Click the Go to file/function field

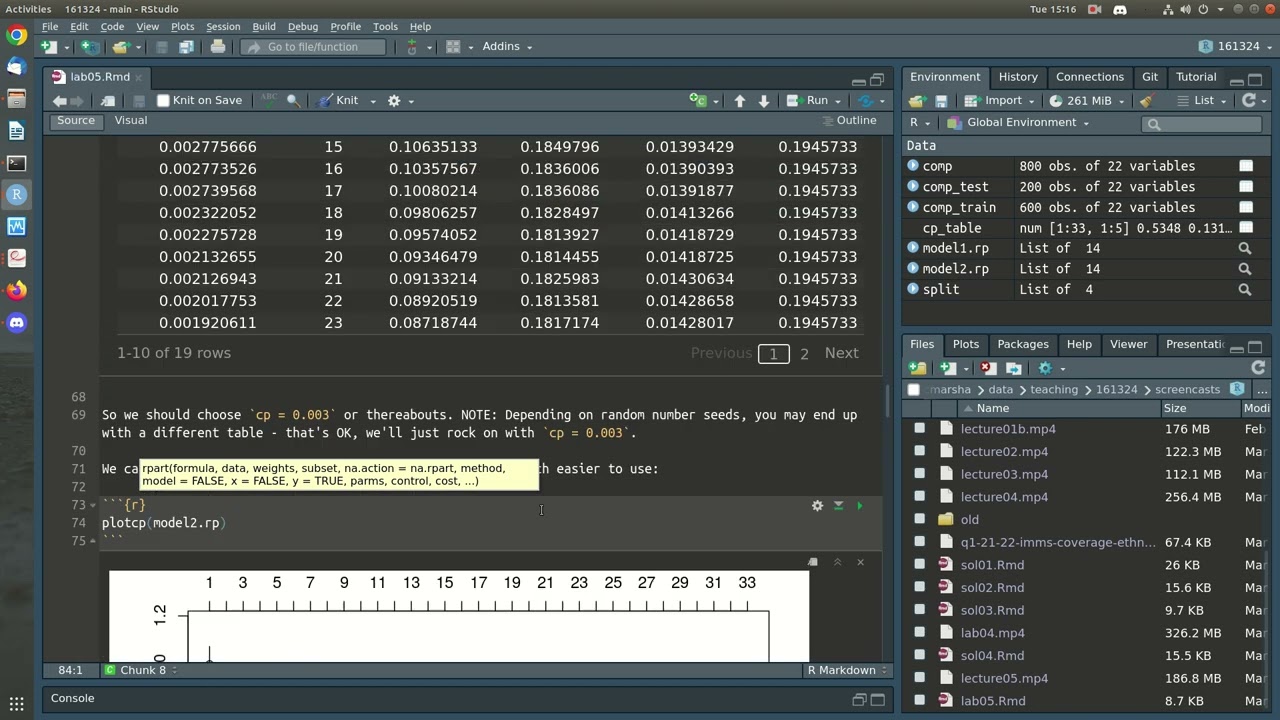tap(314, 47)
